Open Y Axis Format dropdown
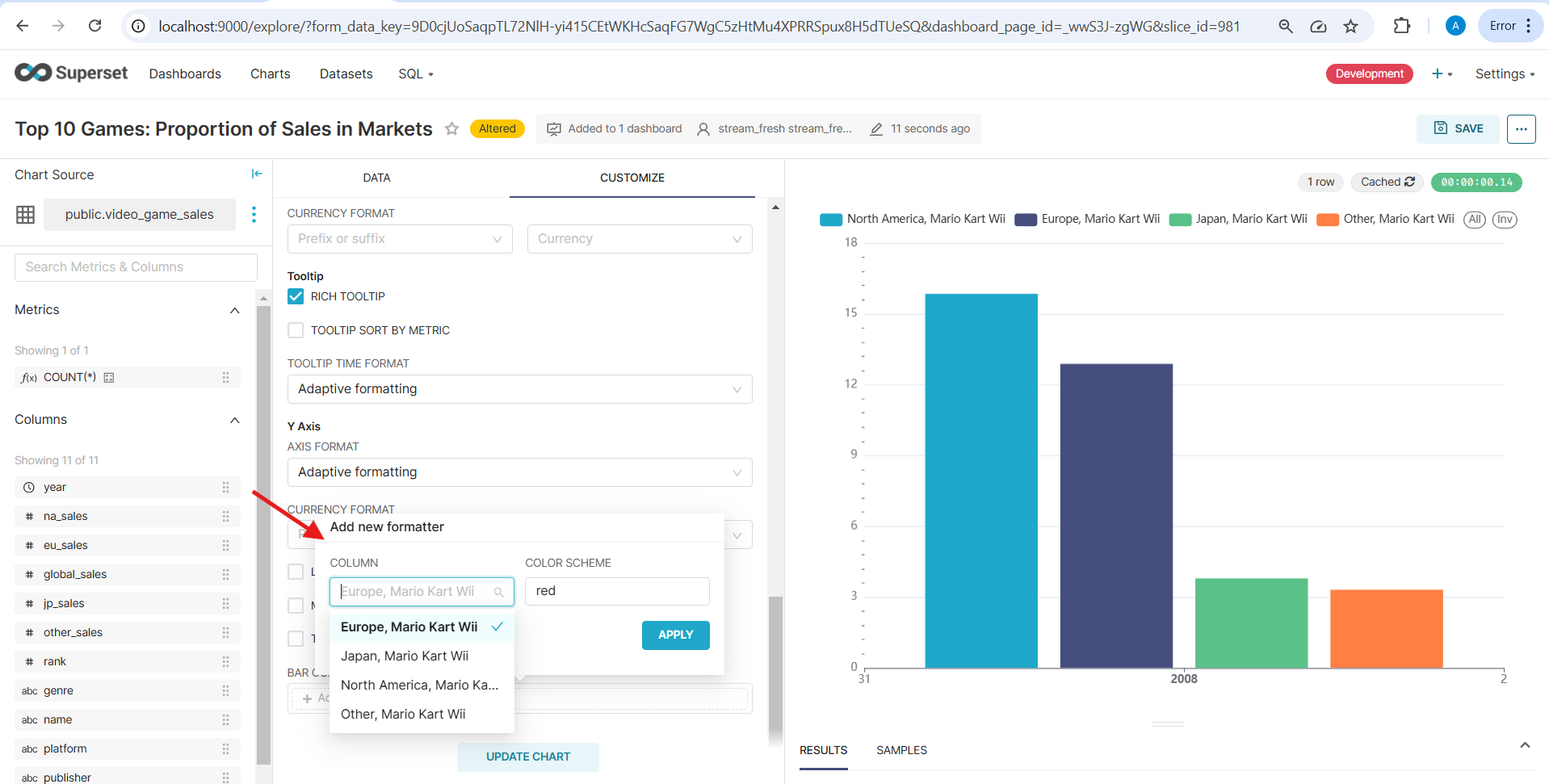Image resolution: width=1549 pixels, height=784 pixels. click(x=519, y=472)
